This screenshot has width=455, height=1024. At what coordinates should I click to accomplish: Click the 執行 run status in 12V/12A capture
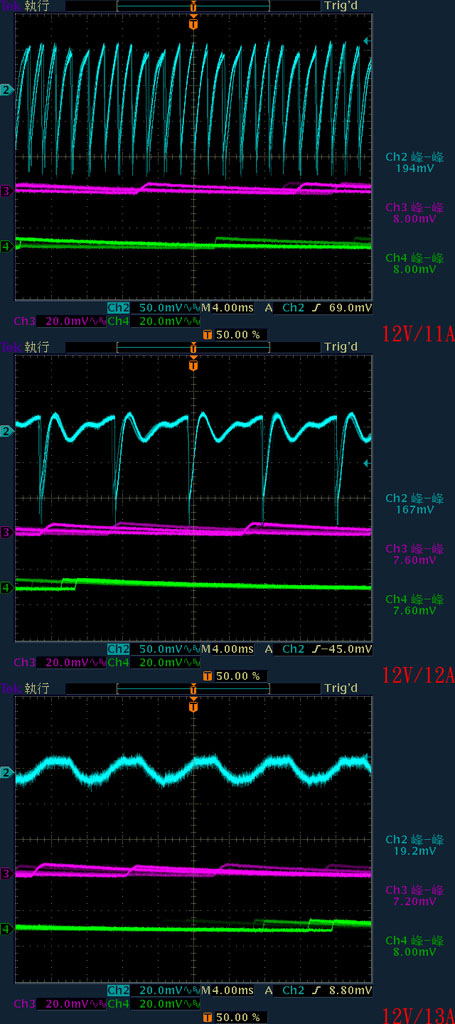click(x=37, y=347)
